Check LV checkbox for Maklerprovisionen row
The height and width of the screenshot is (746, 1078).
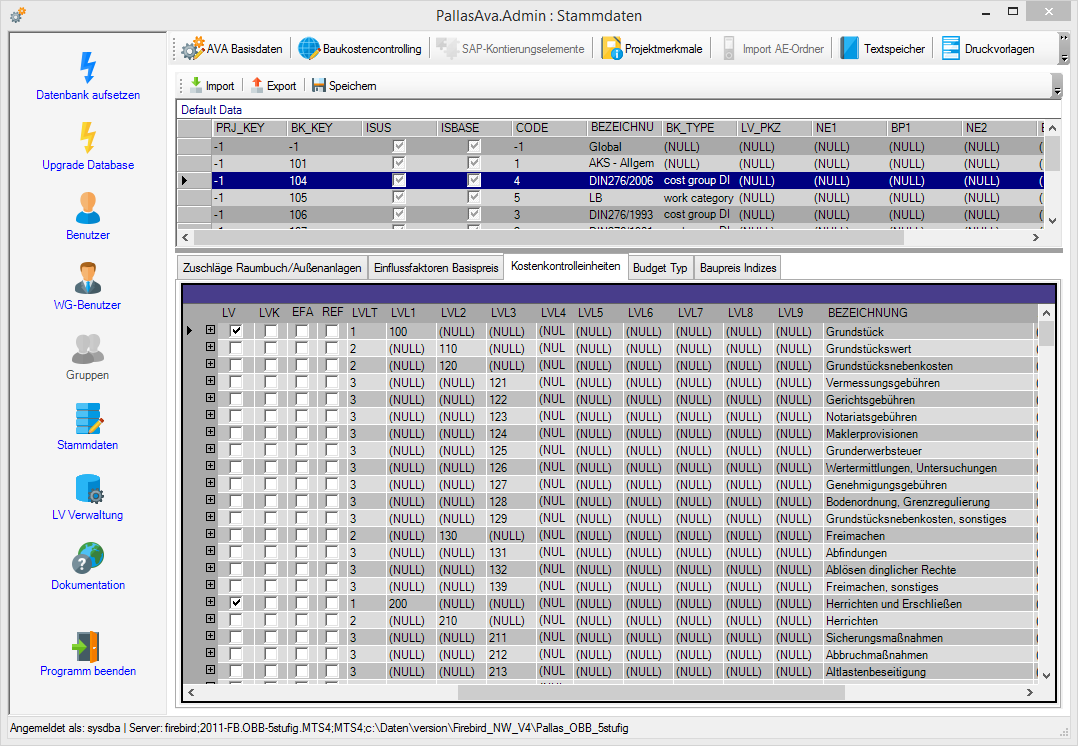[236, 433]
